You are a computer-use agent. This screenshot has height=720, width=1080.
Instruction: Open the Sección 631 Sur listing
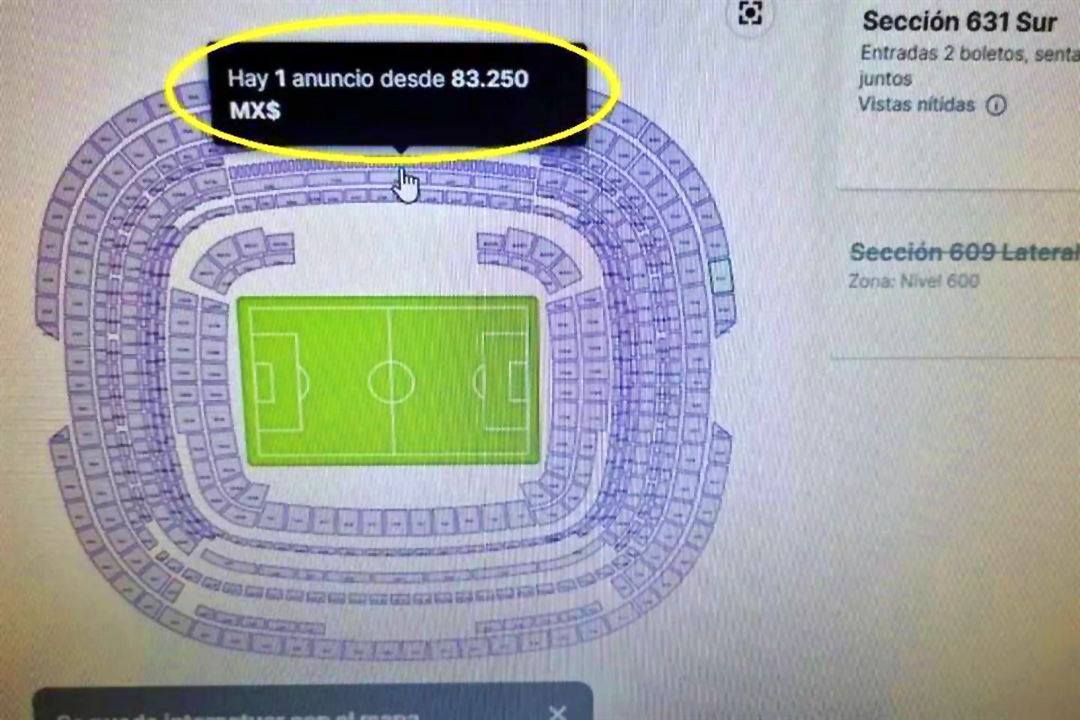(959, 22)
